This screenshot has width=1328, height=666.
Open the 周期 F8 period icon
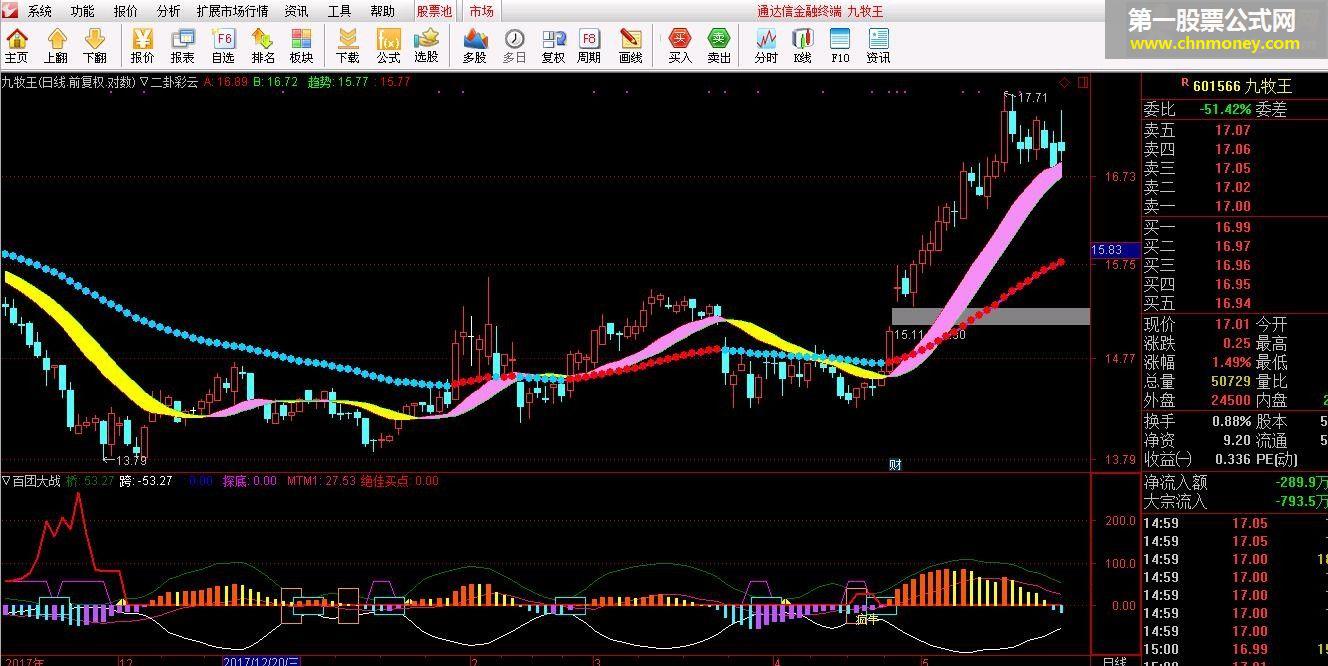click(589, 46)
